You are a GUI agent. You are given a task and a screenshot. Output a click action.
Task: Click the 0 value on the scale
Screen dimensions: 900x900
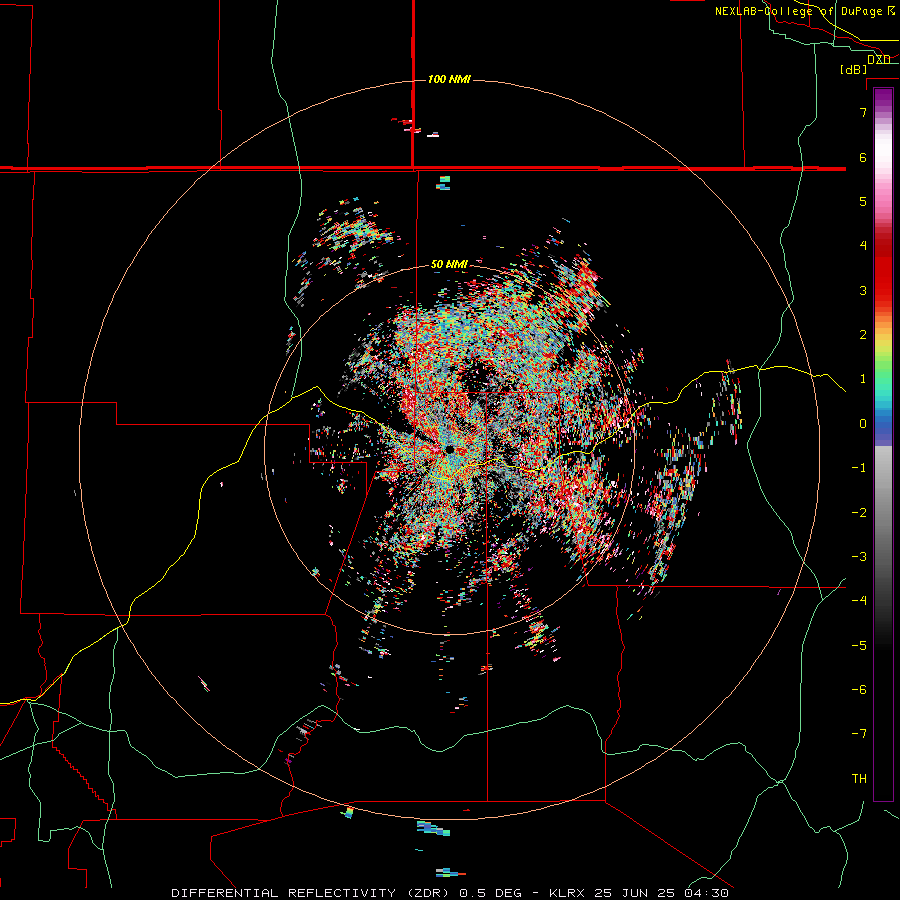click(x=863, y=424)
